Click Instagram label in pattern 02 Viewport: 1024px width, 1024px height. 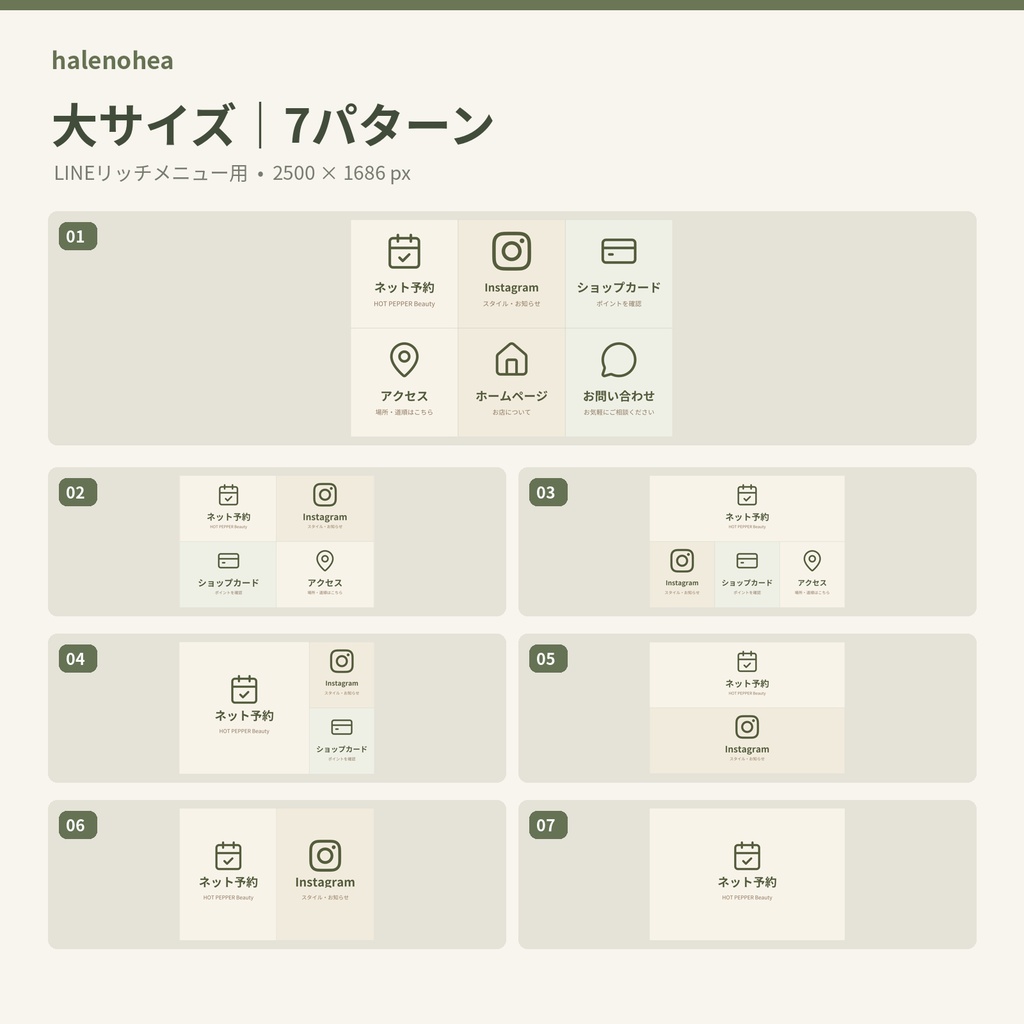click(325, 517)
